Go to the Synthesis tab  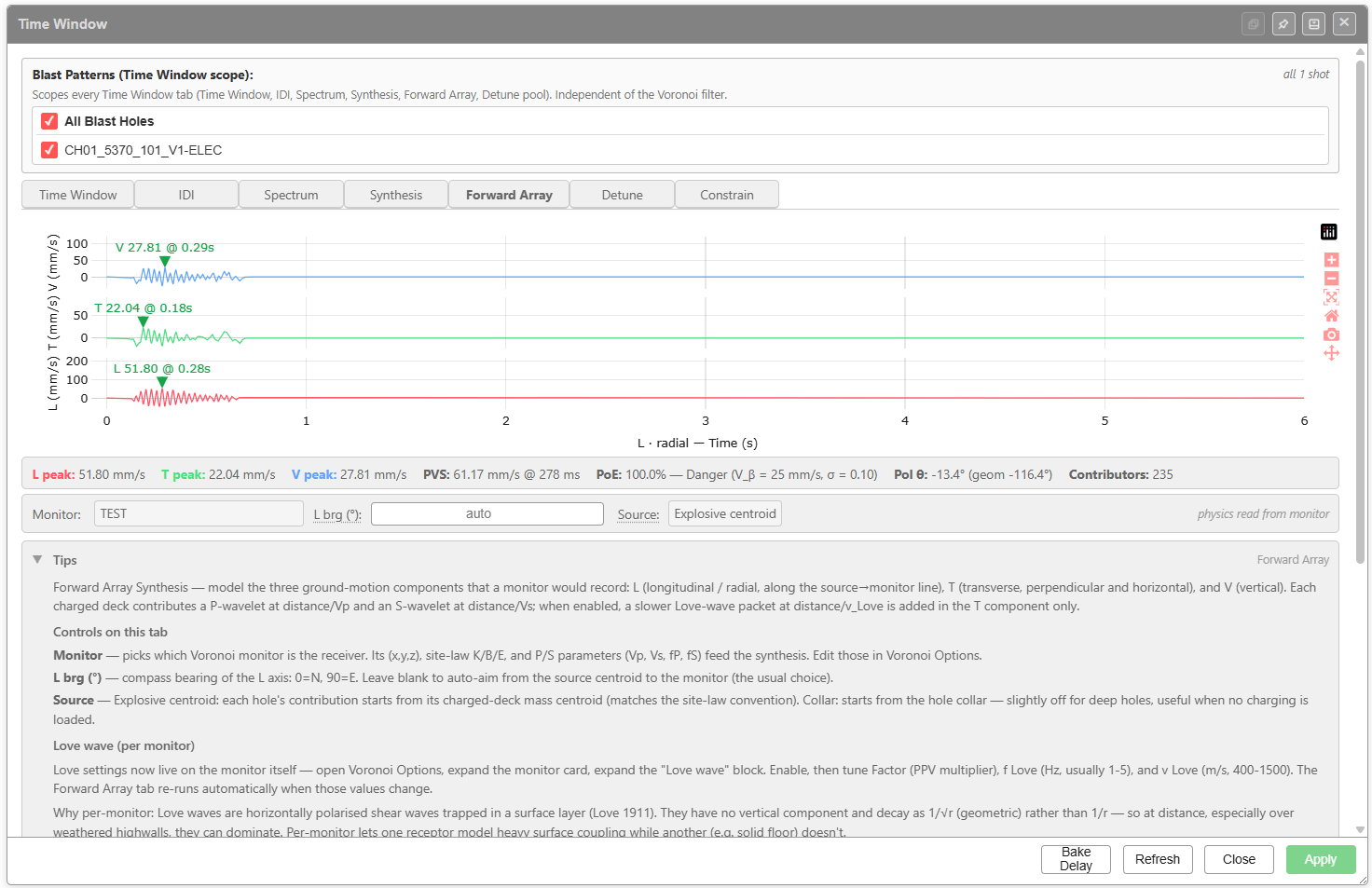[x=396, y=195]
